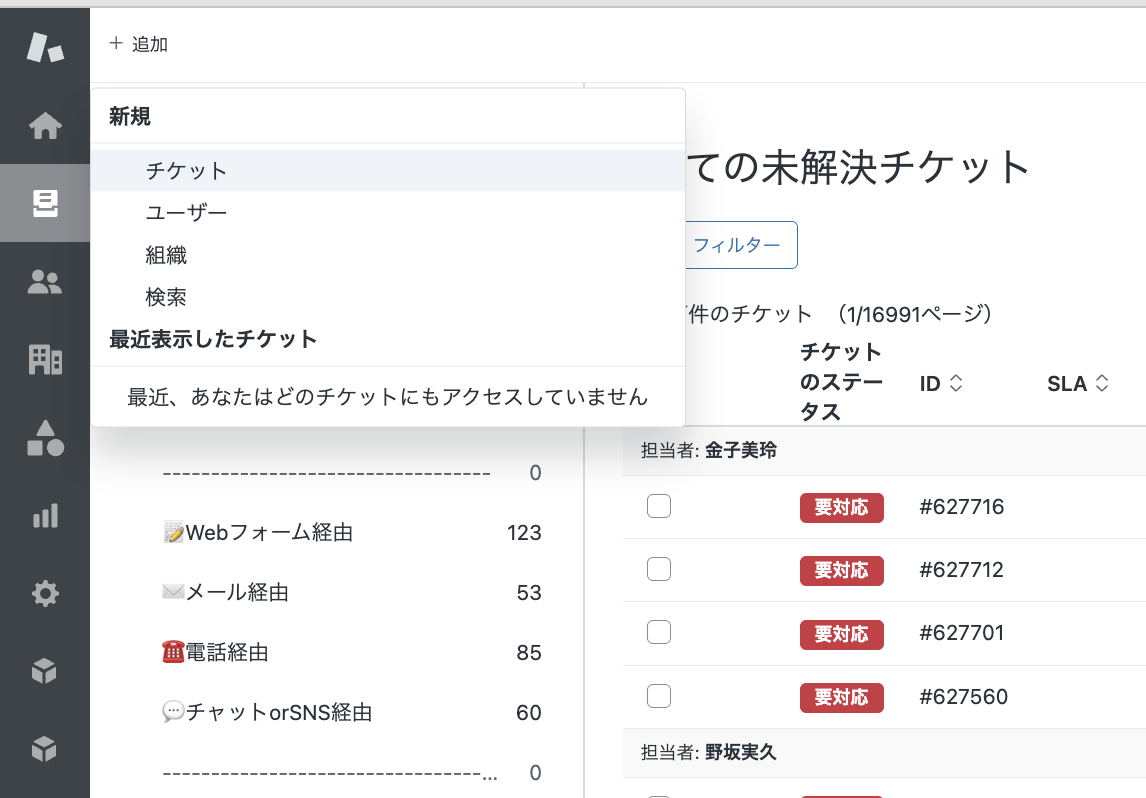Screen dimensions: 1146x798
Task: Click the count 123 beside Webフォーム経由
Action: pos(524,533)
